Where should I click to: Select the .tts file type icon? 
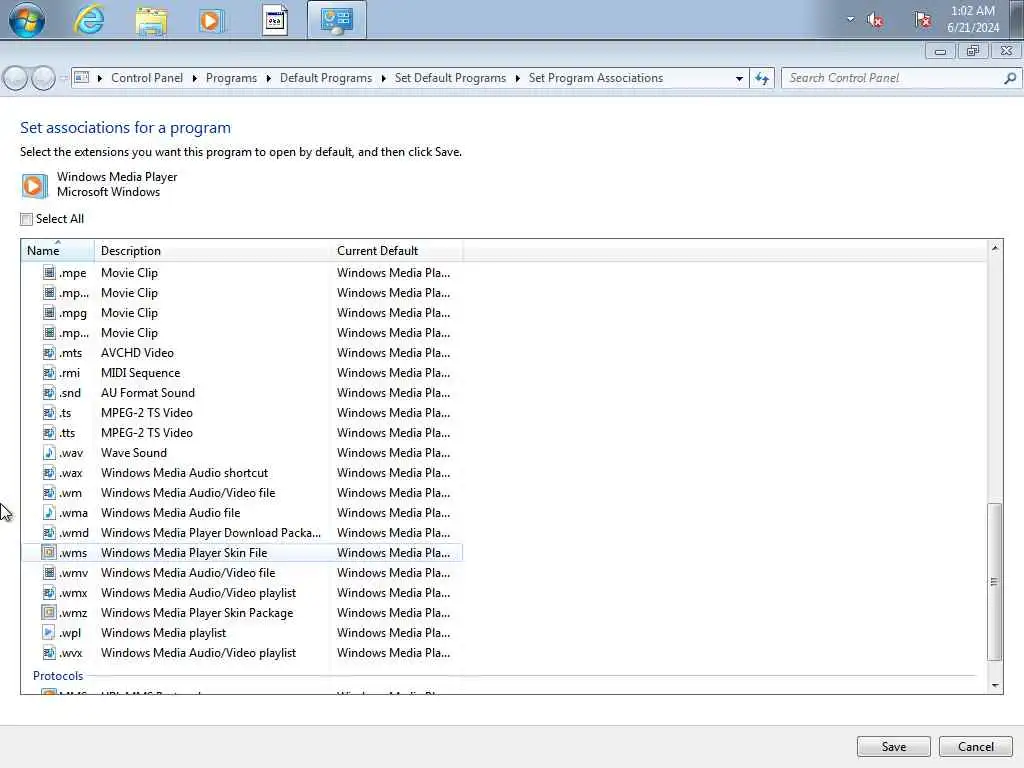click(49, 432)
